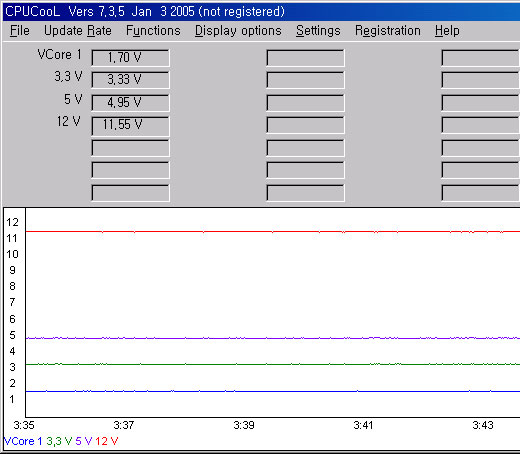Click the empty field below 12 V reading

(130, 148)
